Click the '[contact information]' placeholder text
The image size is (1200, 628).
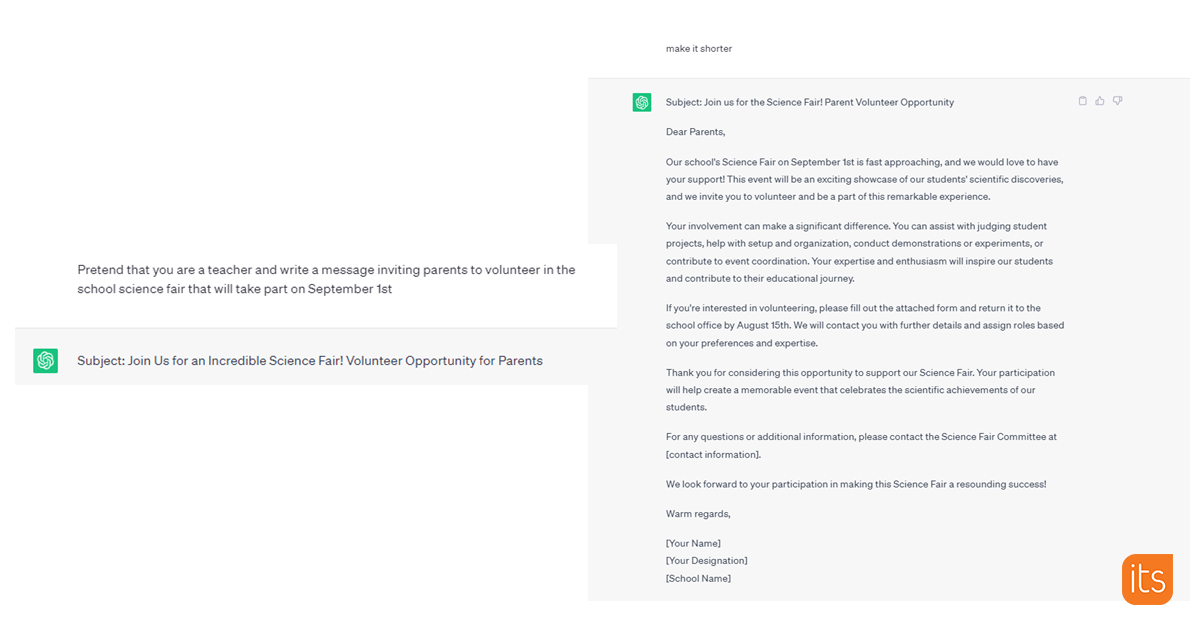pyautogui.click(x=713, y=455)
